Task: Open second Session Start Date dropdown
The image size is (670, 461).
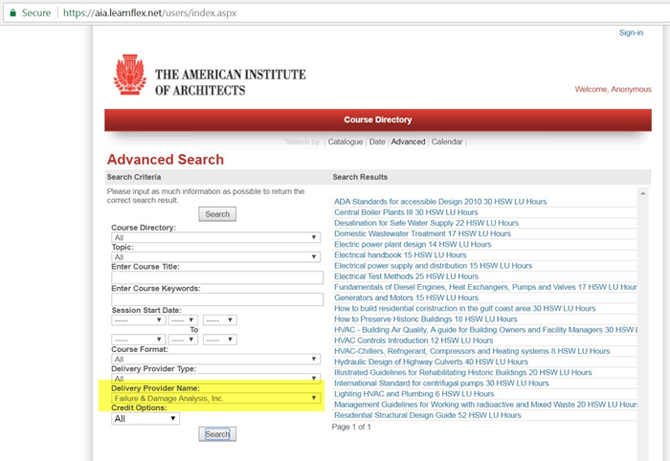Action: point(183,320)
